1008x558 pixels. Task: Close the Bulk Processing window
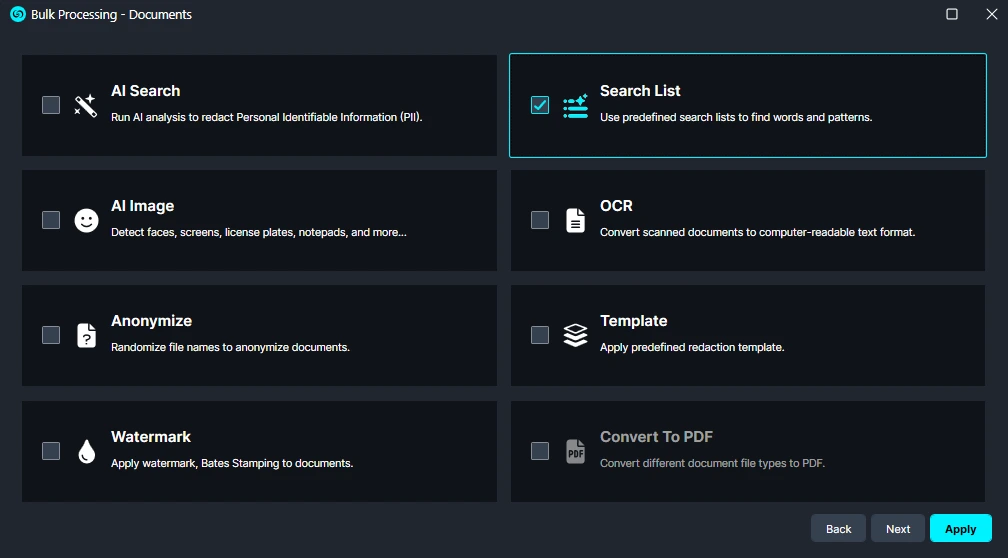(x=992, y=14)
